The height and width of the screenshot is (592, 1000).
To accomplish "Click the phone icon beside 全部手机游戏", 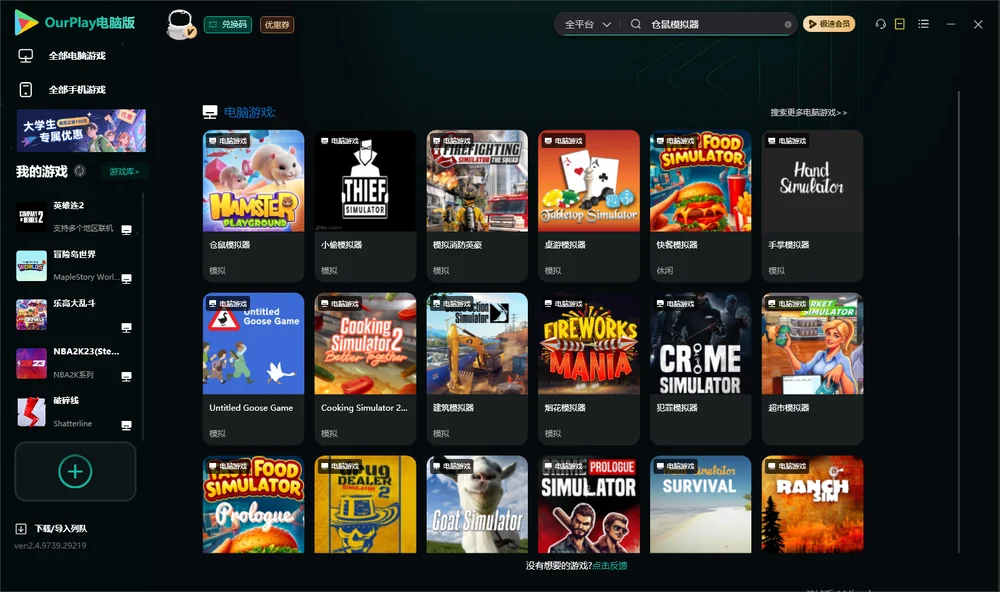I will click(26, 90).
